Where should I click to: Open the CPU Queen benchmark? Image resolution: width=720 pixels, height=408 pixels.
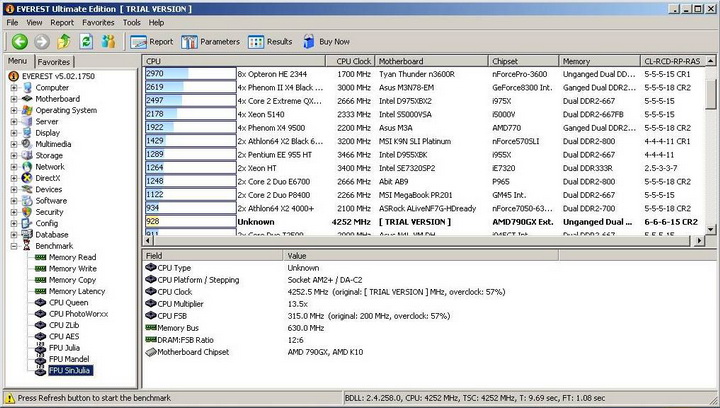[68, 302]
